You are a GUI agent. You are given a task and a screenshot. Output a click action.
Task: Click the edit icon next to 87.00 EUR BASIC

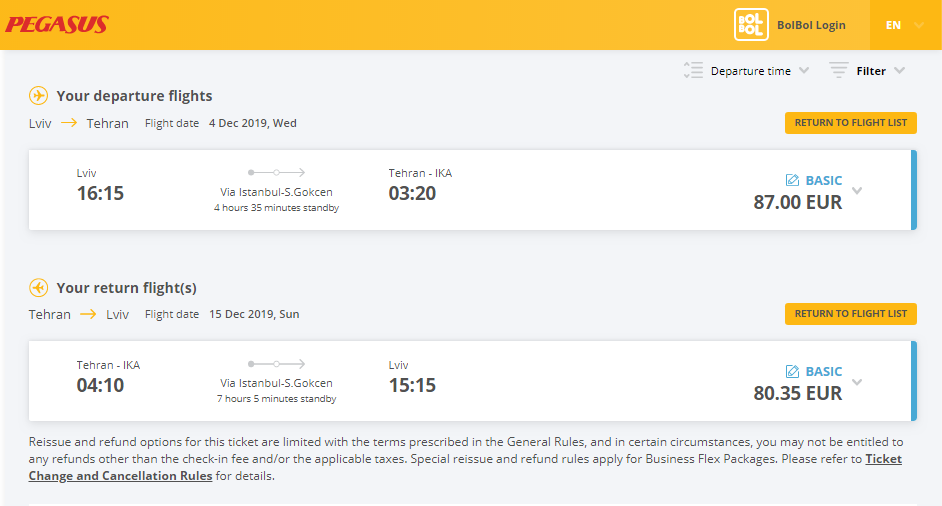[x=792, y=180]
